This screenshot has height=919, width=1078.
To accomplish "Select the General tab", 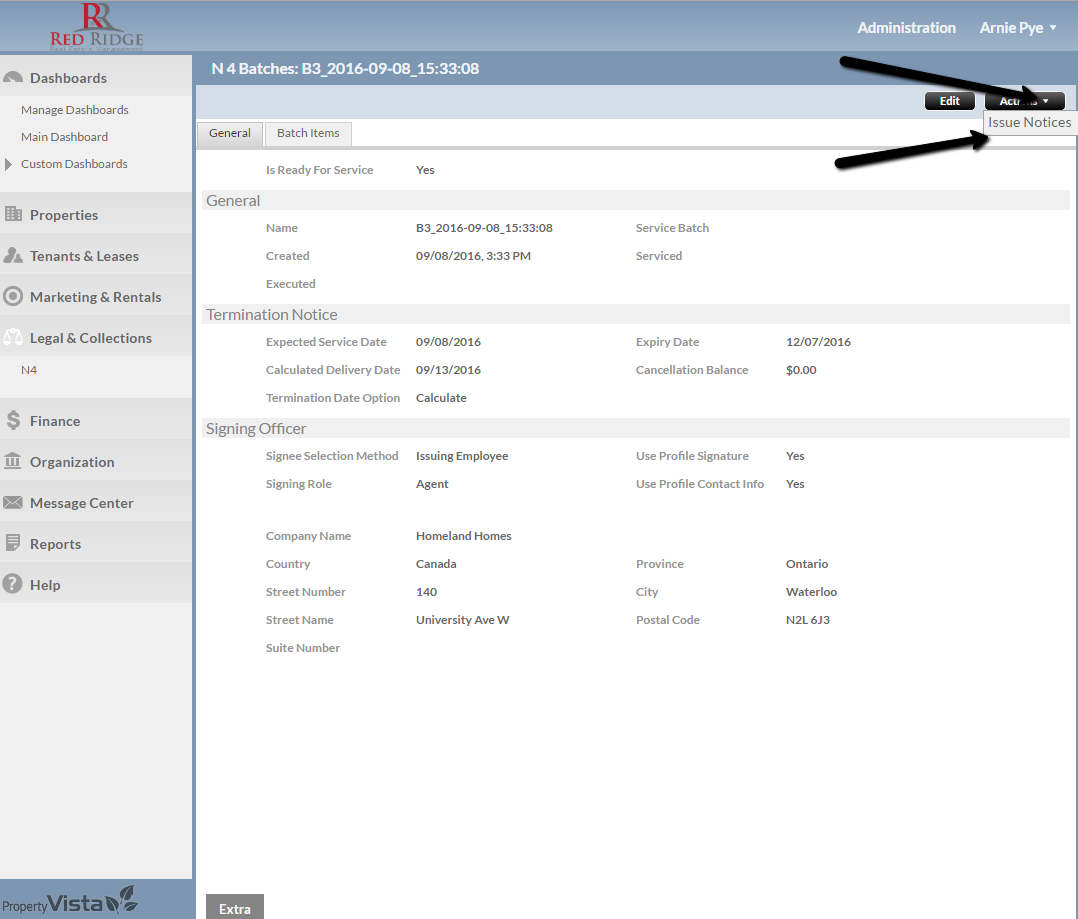I will (x=230, y=133).
